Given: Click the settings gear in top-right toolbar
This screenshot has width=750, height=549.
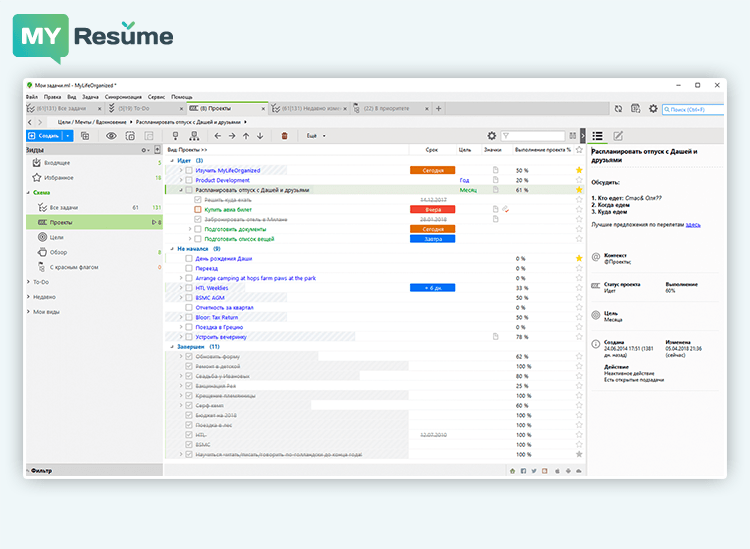Looking at the screenshot, I should (x=653, y=108).
